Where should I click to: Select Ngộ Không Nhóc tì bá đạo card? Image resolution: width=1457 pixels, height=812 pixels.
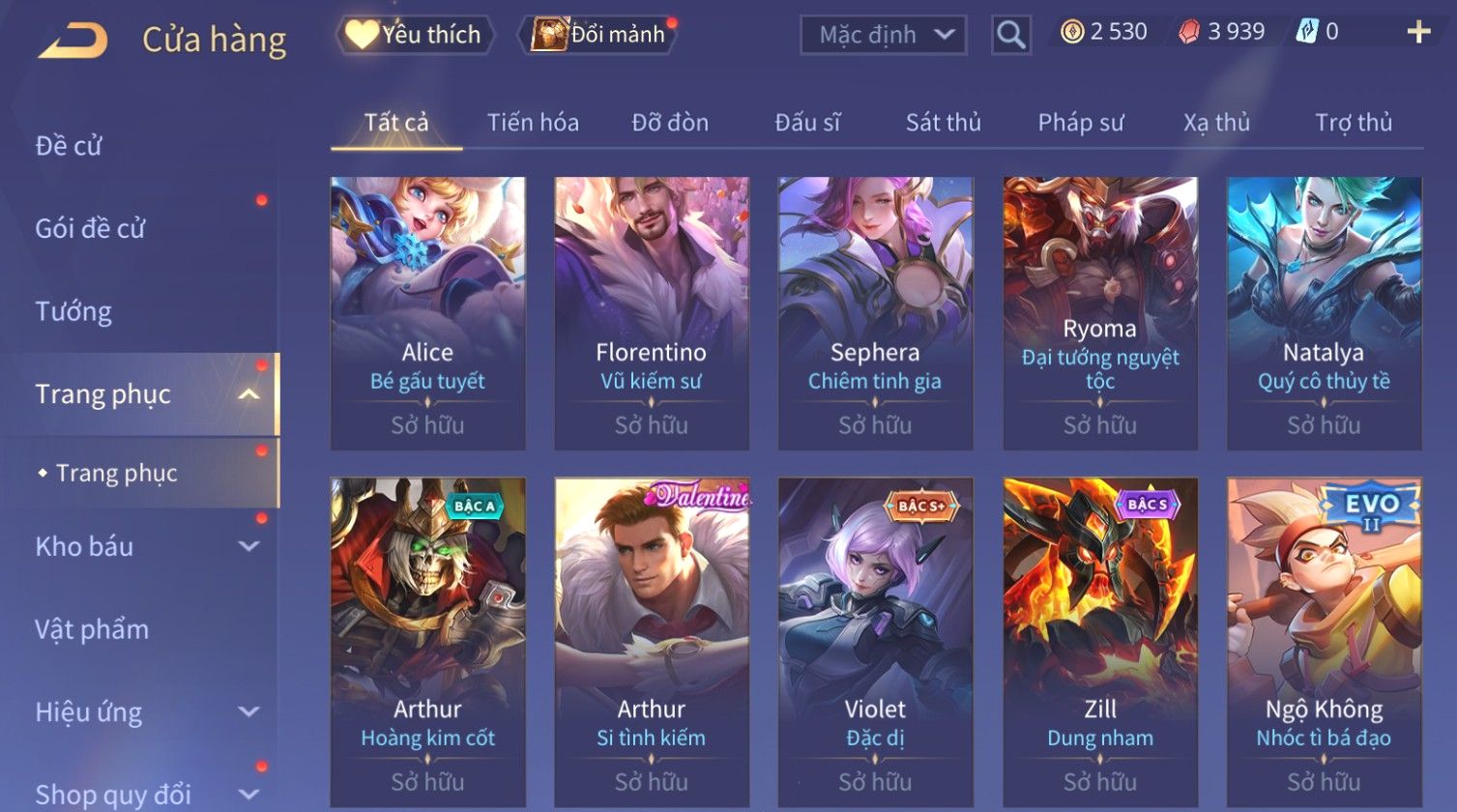tap(1324, 642)
